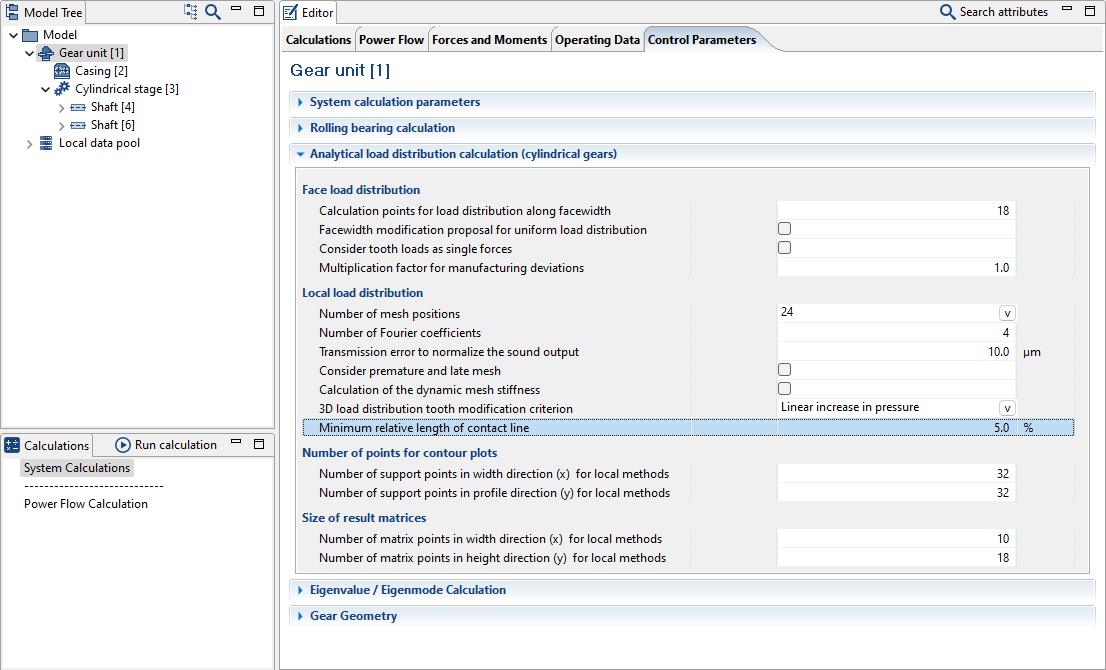
Task: Enable Consider premature and late mesh
Action: coord(785,370)
